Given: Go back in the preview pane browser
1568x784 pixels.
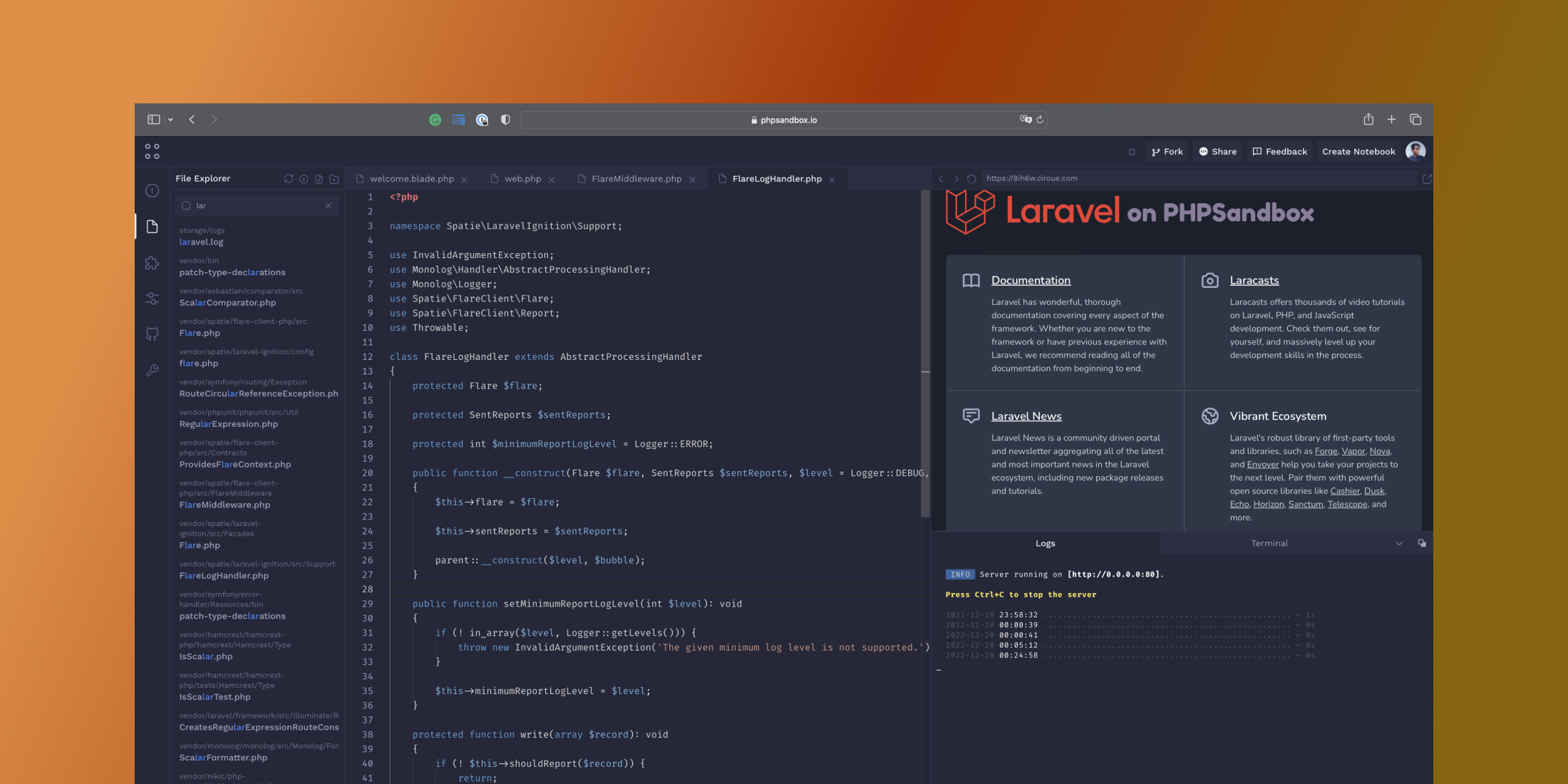Looking at the screenshot, I should pos(942,179).
